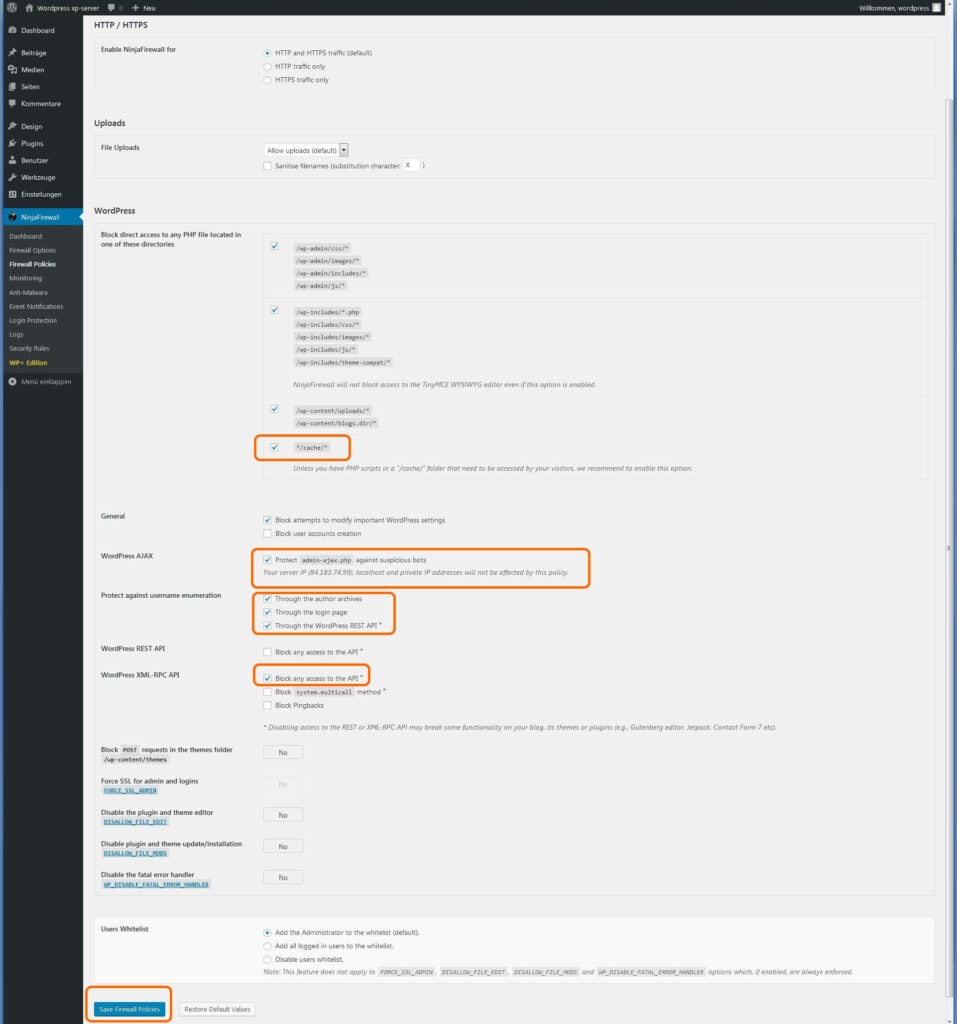The height and width of the screenshot is (1024, 957).
Task: Open the Anti-Malware submenu item
Action: tap(29, 293)
